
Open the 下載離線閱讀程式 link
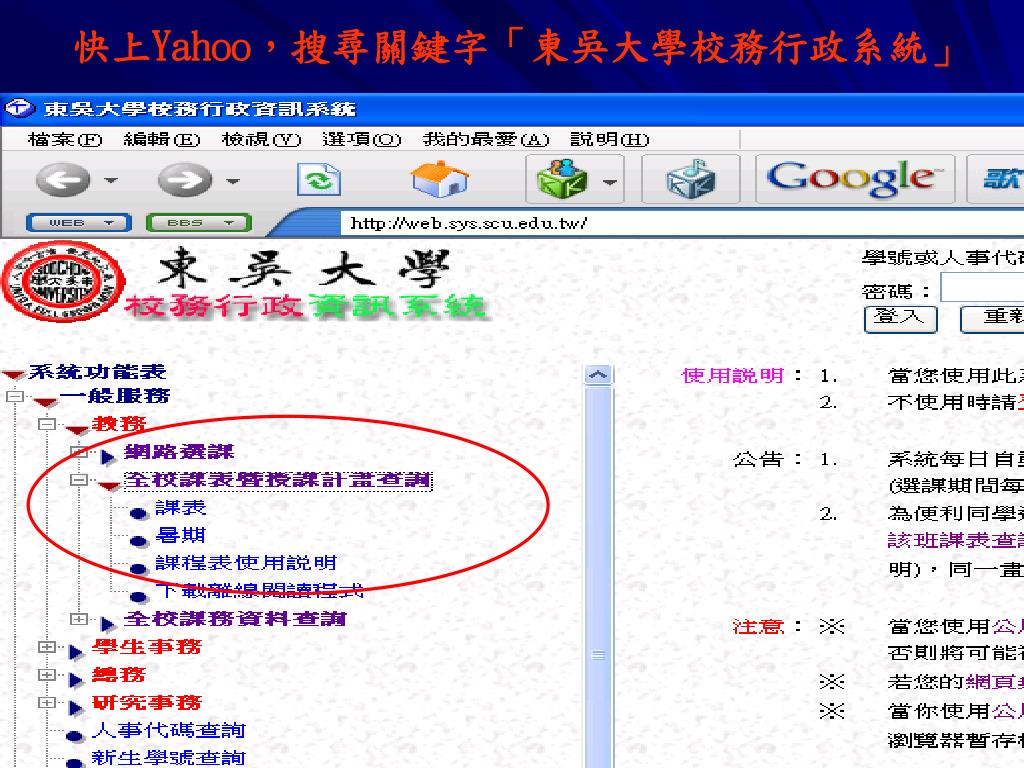pyautogui.click(x=259, y=591)
